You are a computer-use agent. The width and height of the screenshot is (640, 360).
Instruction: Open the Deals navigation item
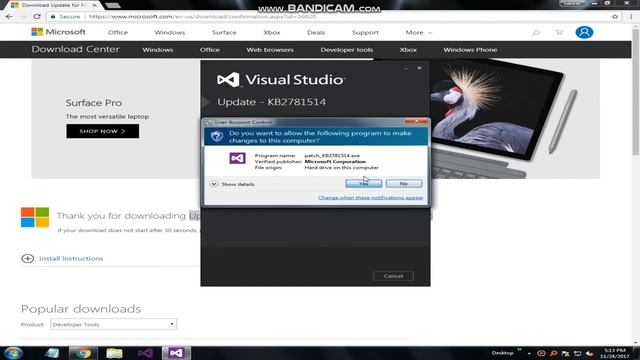point(316,32)
